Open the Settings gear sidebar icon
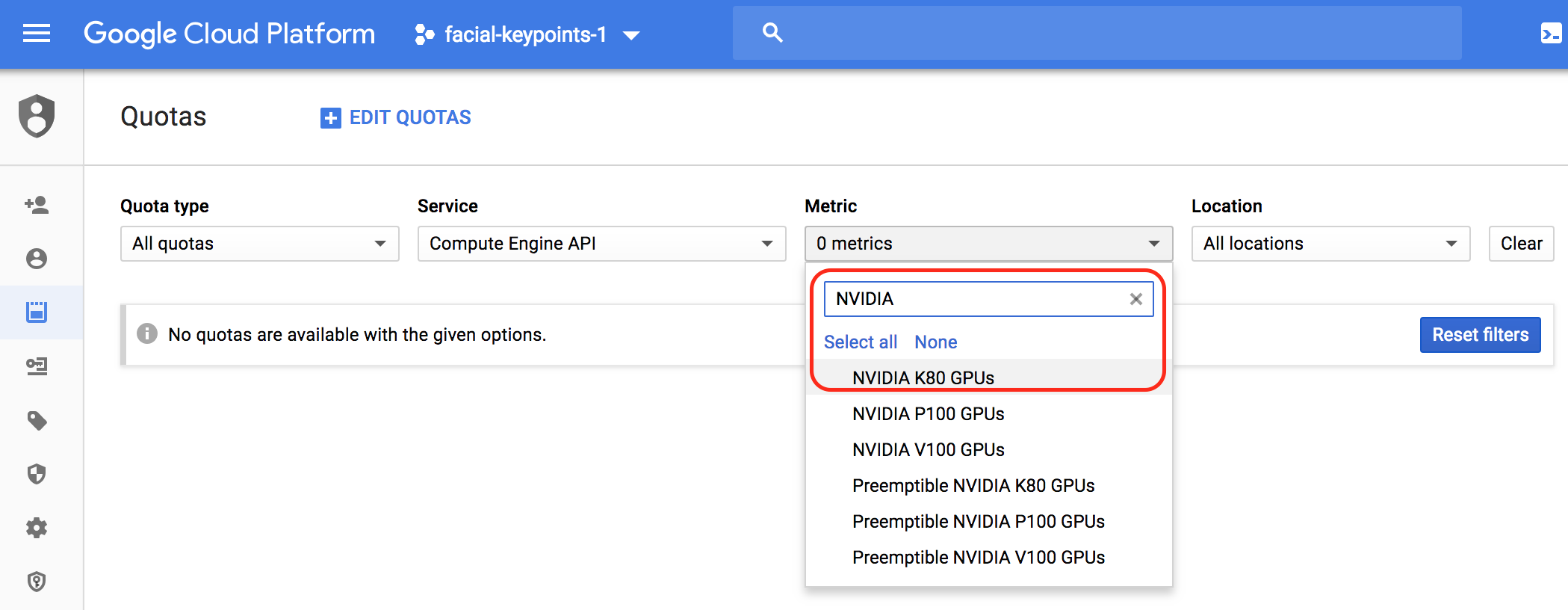1568x610 pixels. click(37, 528)
